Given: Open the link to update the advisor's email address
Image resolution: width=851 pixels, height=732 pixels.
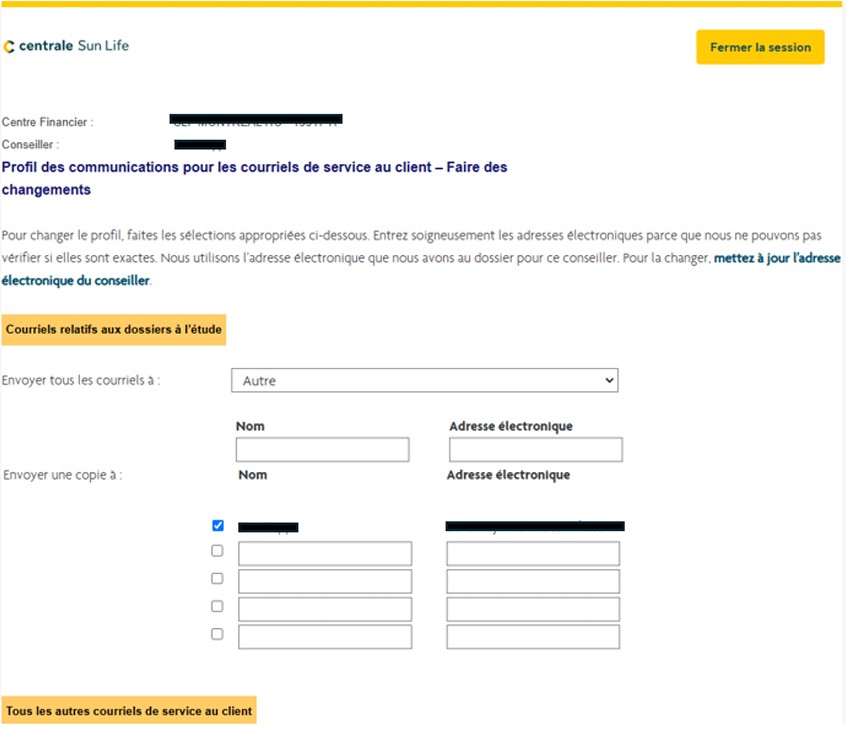Looking at the screenshot, I should point(776,258).
